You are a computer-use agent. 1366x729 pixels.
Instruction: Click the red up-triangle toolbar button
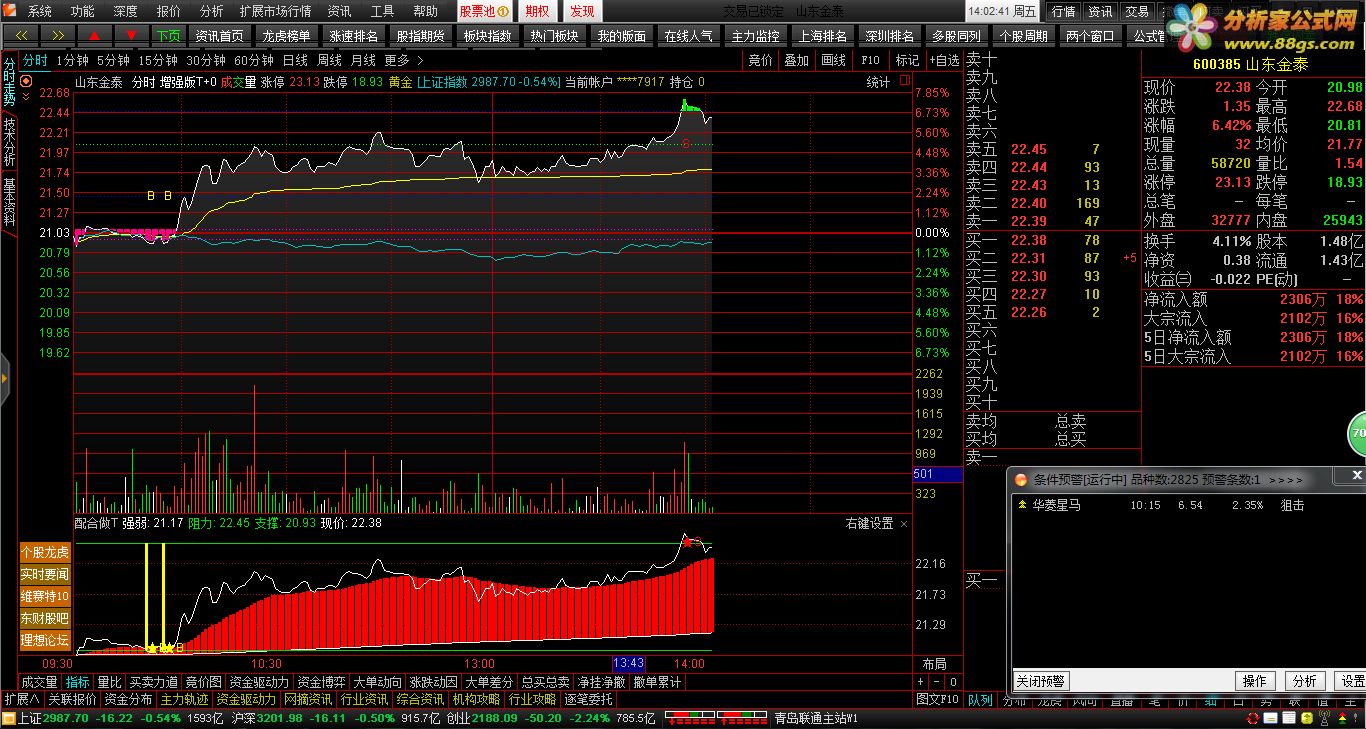pos(94,35)
